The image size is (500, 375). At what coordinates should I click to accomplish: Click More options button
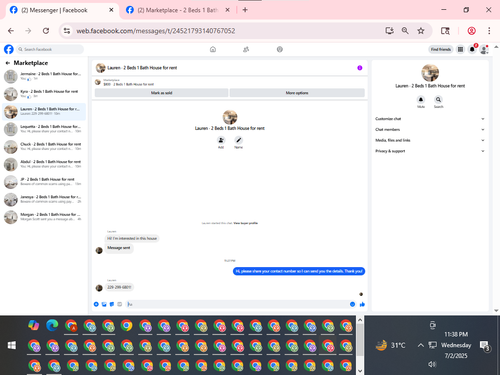[x=297, y=93]
